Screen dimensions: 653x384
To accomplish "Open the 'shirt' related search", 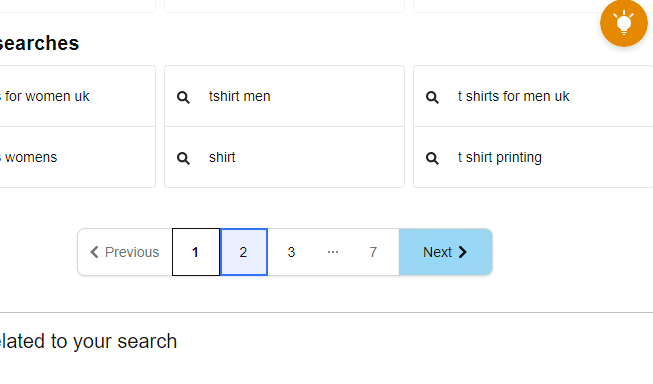I will 284,157.
